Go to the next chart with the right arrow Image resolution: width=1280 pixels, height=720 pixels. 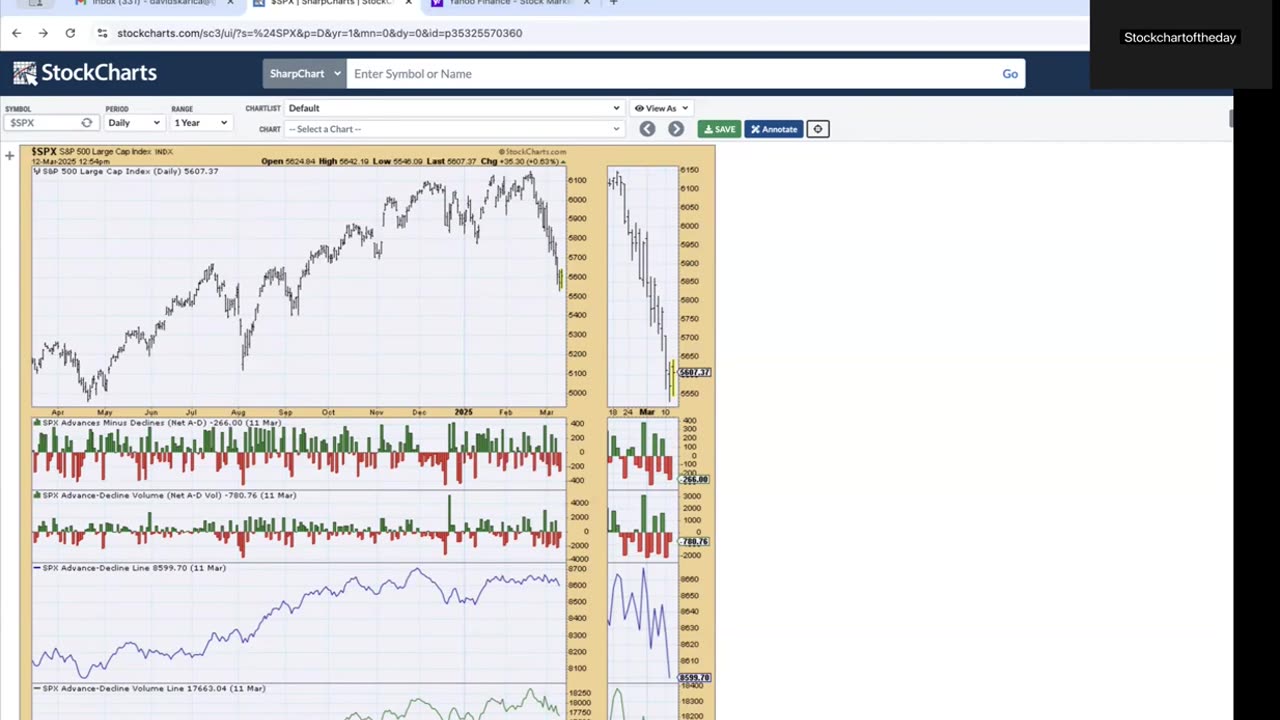pyautogui.click(x=676, y=129)
